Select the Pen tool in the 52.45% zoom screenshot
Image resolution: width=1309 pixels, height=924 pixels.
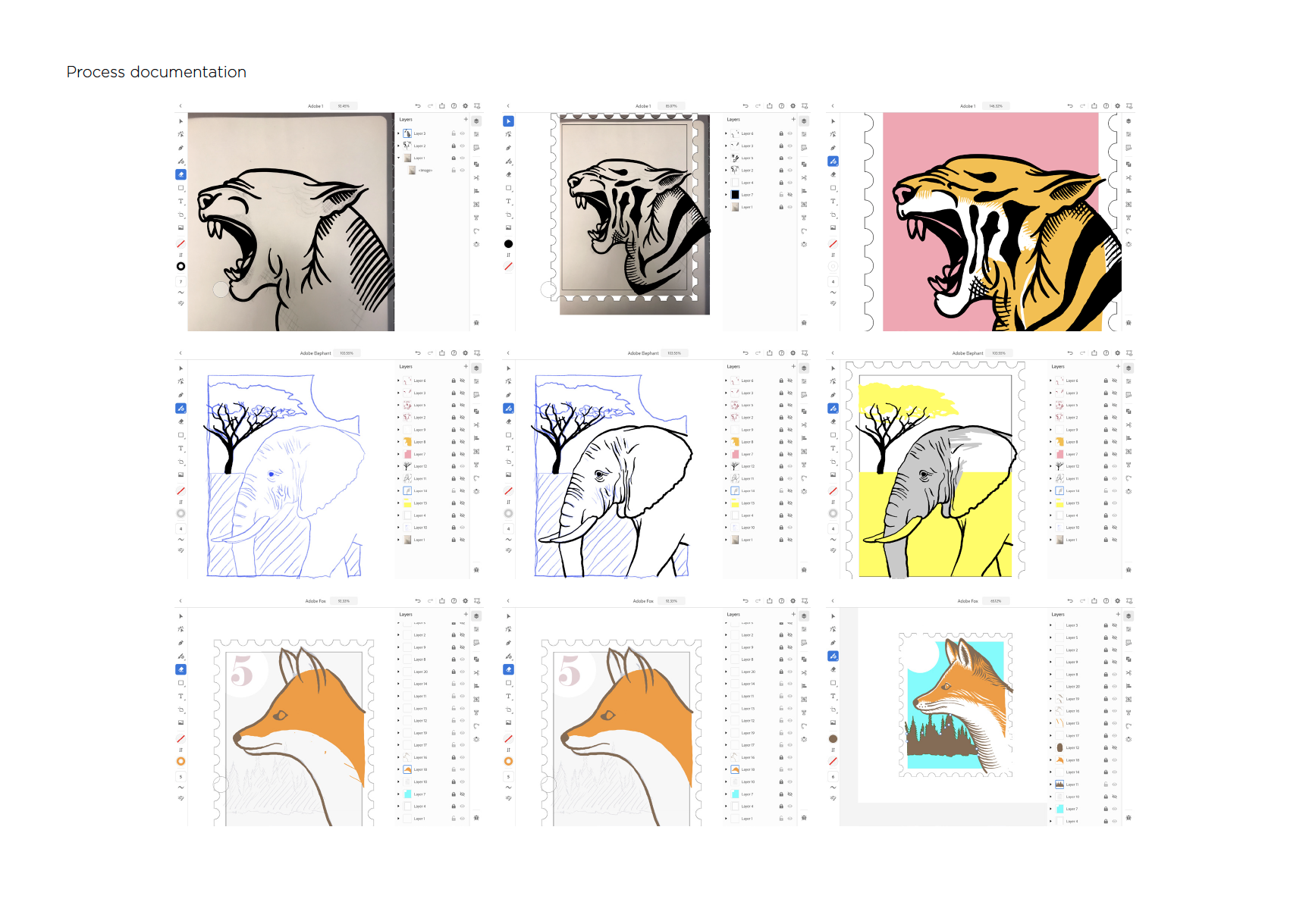(x=180, y=148)
